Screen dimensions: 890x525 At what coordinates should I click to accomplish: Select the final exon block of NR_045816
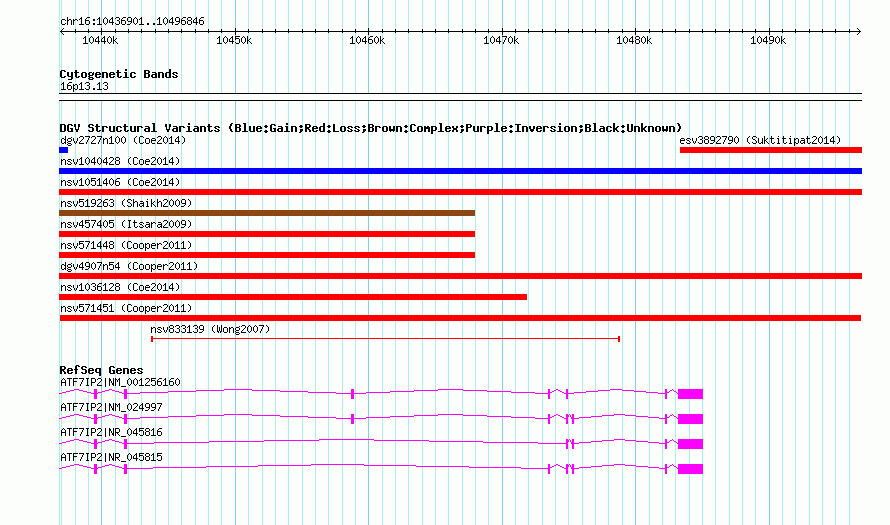pos(690,444)
